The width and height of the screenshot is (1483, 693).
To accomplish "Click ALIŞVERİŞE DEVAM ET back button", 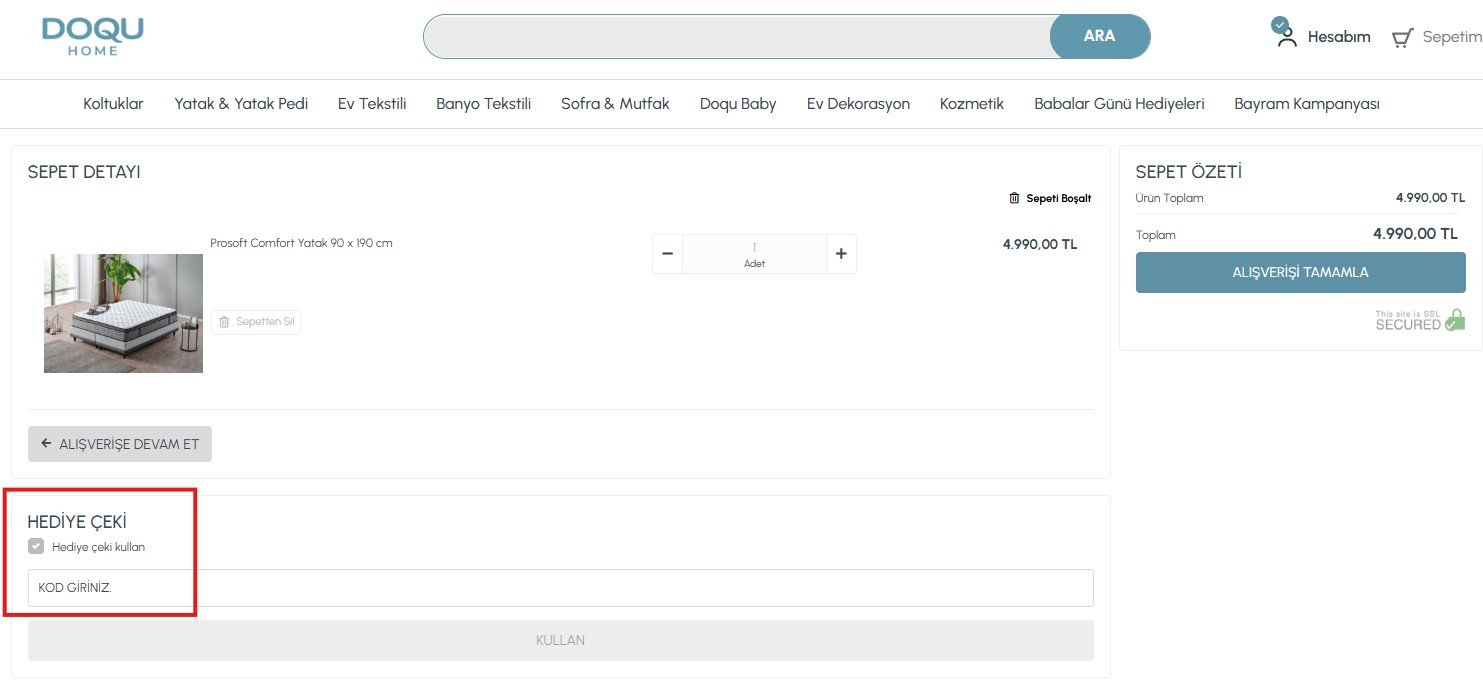I will 120,444.
